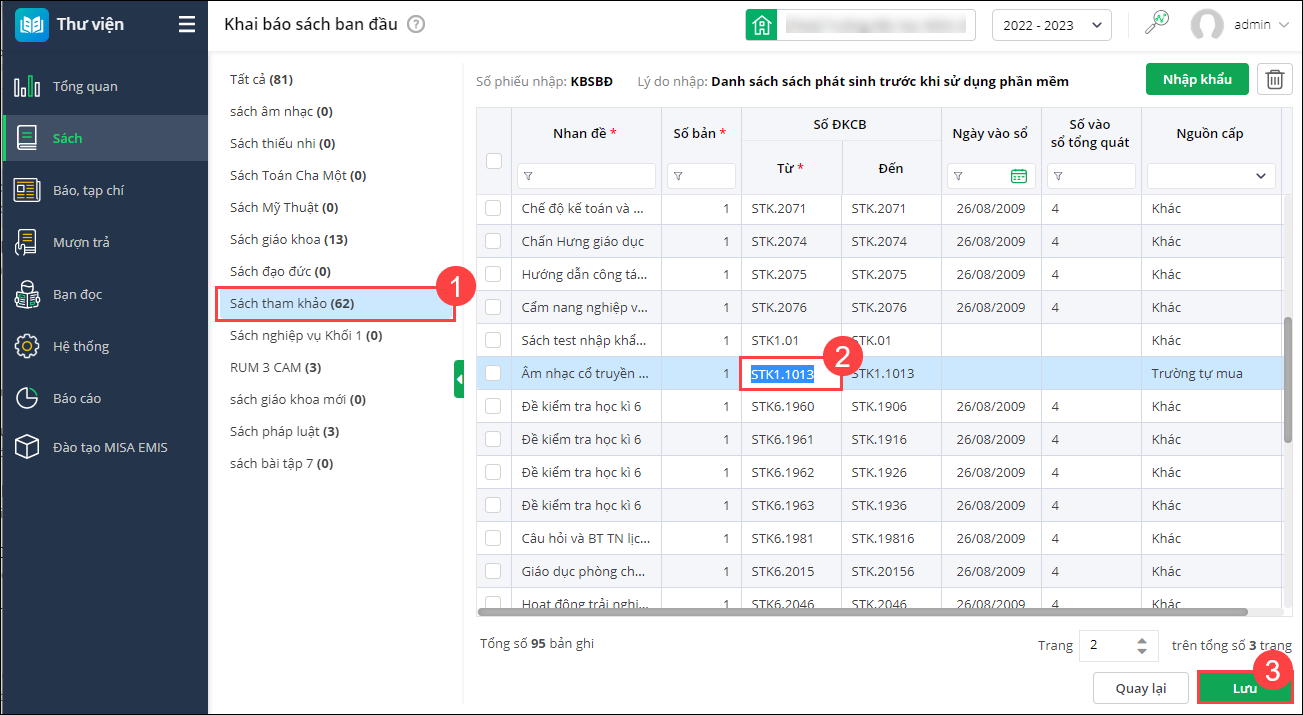The width and height of the screenshot is (1303, 715).
Task: Click the Mượn trả sidebar icon
Action: [27, 242]
